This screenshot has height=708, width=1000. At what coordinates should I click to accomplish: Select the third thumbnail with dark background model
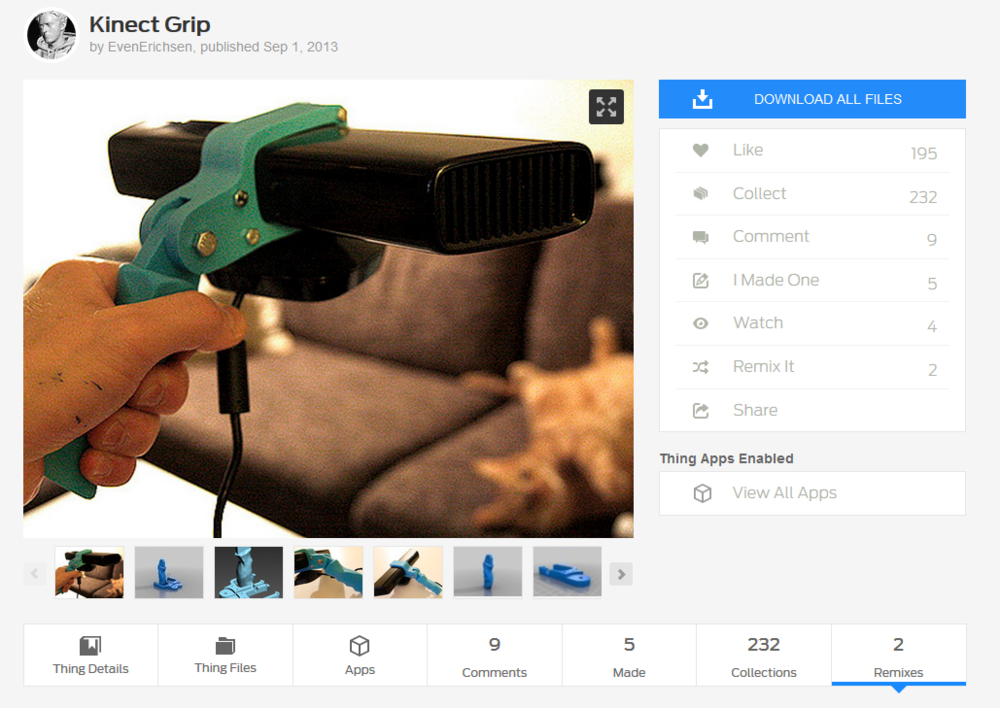pyautogui.click(x=249, y=572)
